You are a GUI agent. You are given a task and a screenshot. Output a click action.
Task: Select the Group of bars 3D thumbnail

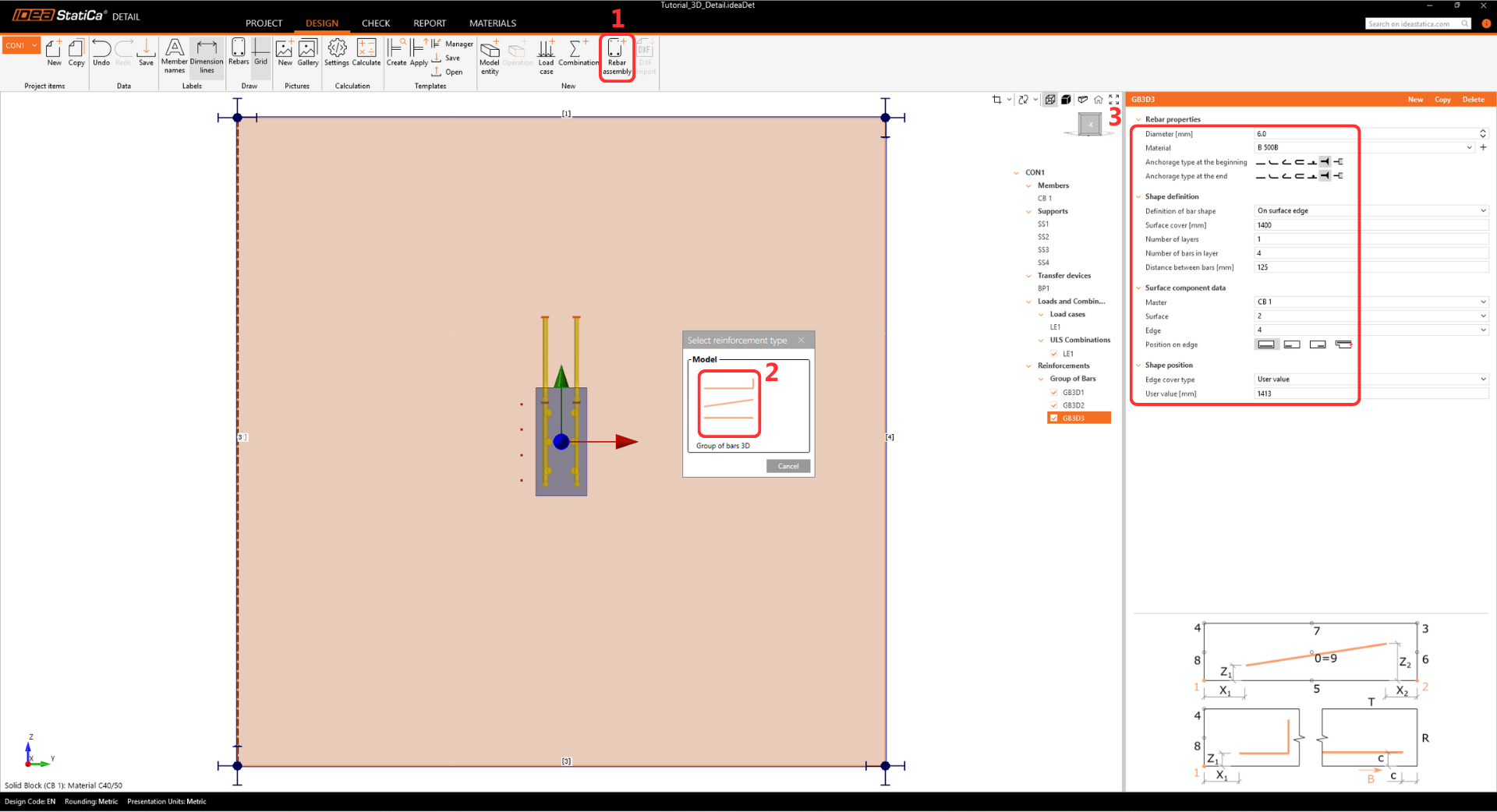(729, 404)
